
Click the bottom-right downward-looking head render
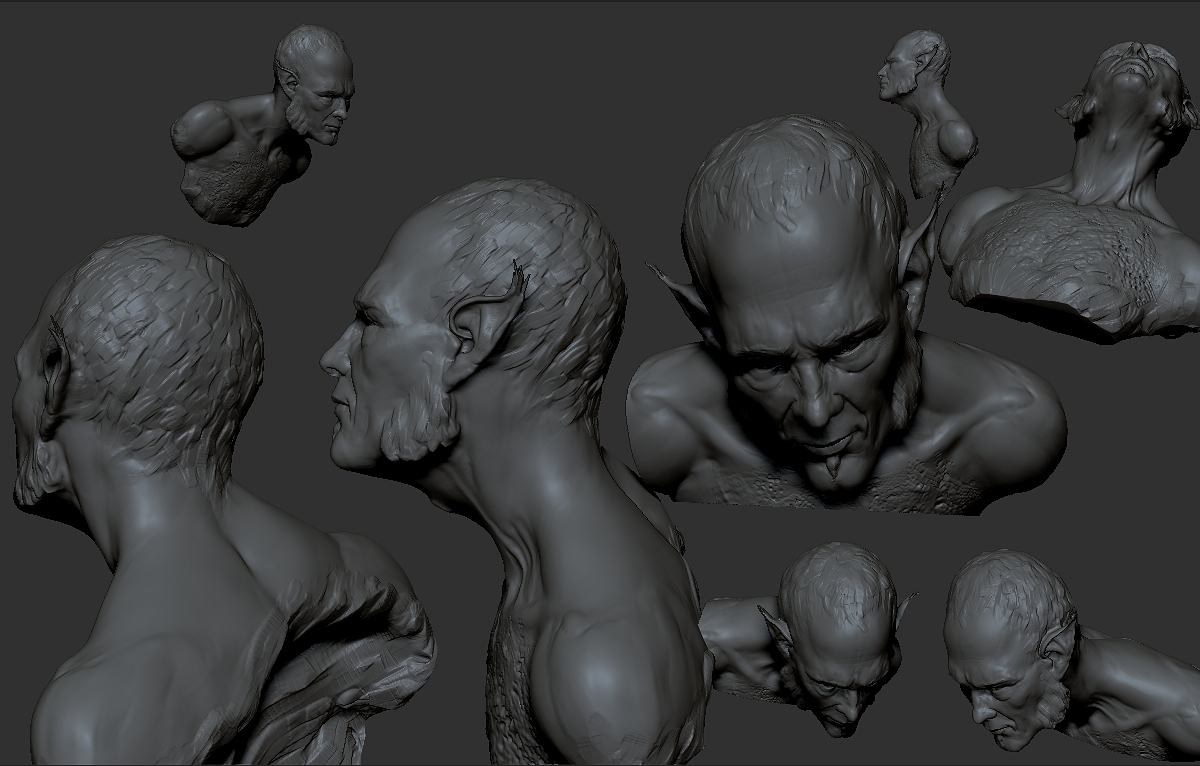click(1070, 655)
